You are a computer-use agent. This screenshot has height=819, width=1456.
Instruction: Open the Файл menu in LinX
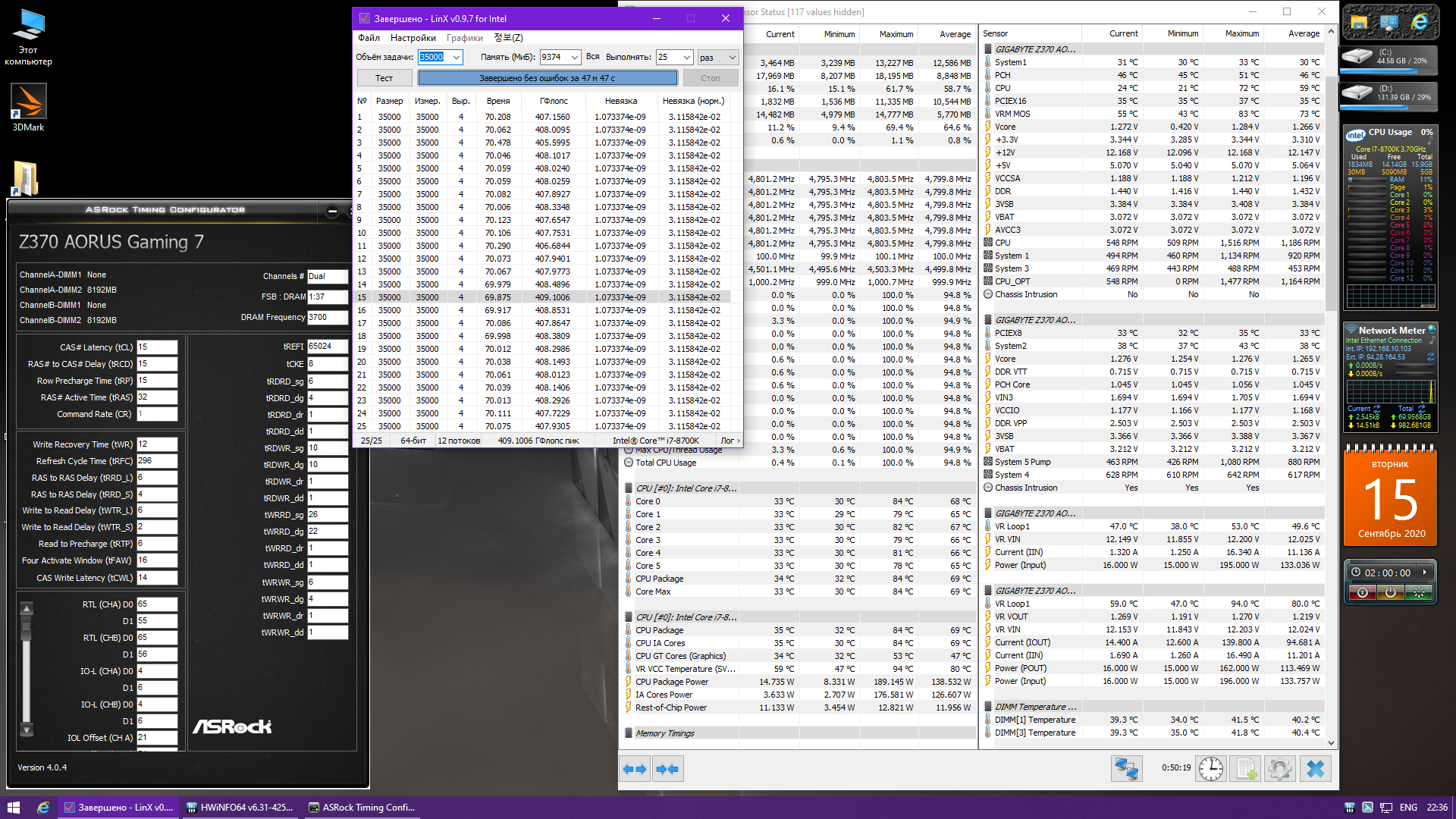pyautogui.click(x=369, y=38)
